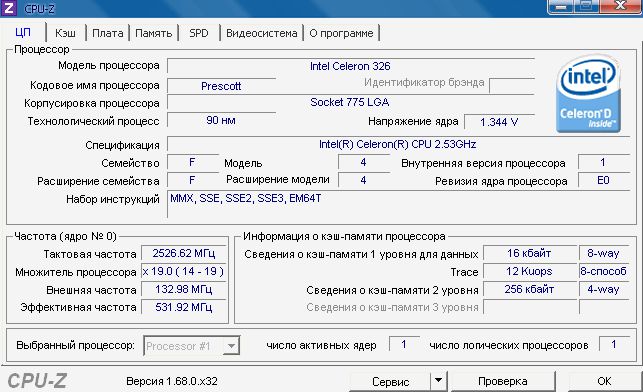Click the empty Идентификатор брэнда field
The height and width of the screenshot is (392, 643).
pos(512,85)
